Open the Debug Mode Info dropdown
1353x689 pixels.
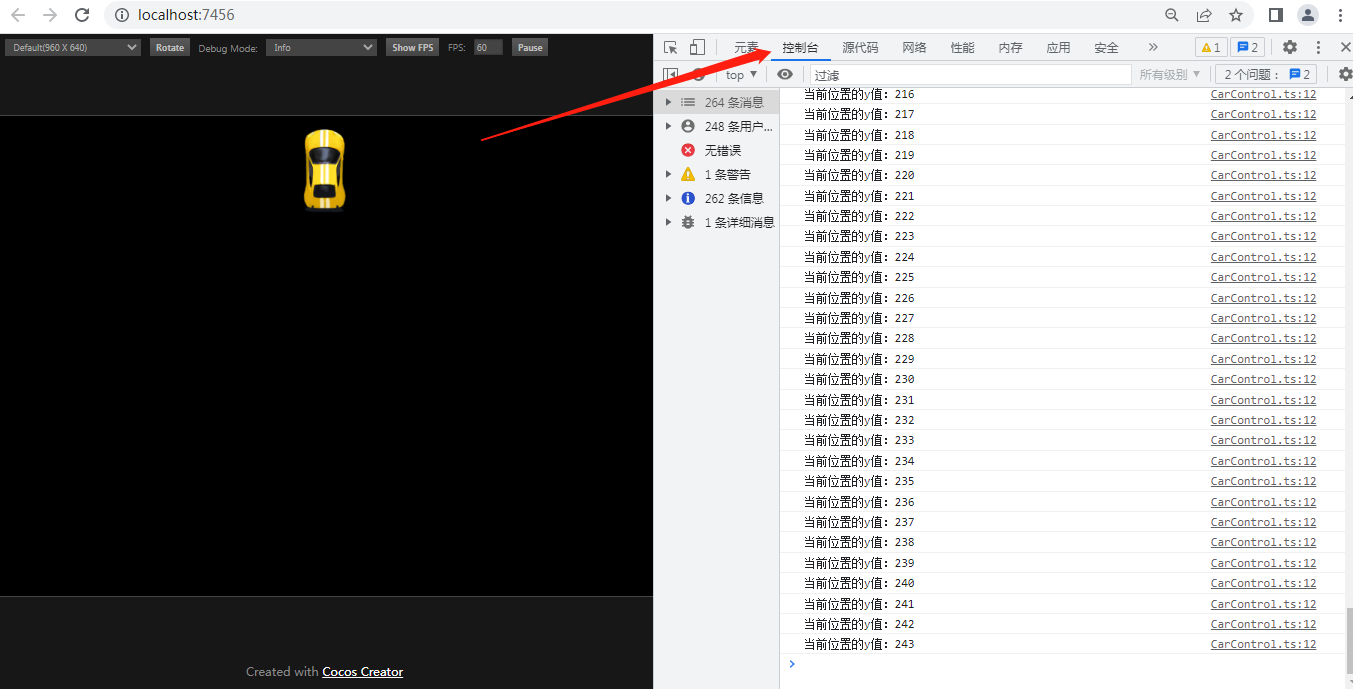point(321,47)
